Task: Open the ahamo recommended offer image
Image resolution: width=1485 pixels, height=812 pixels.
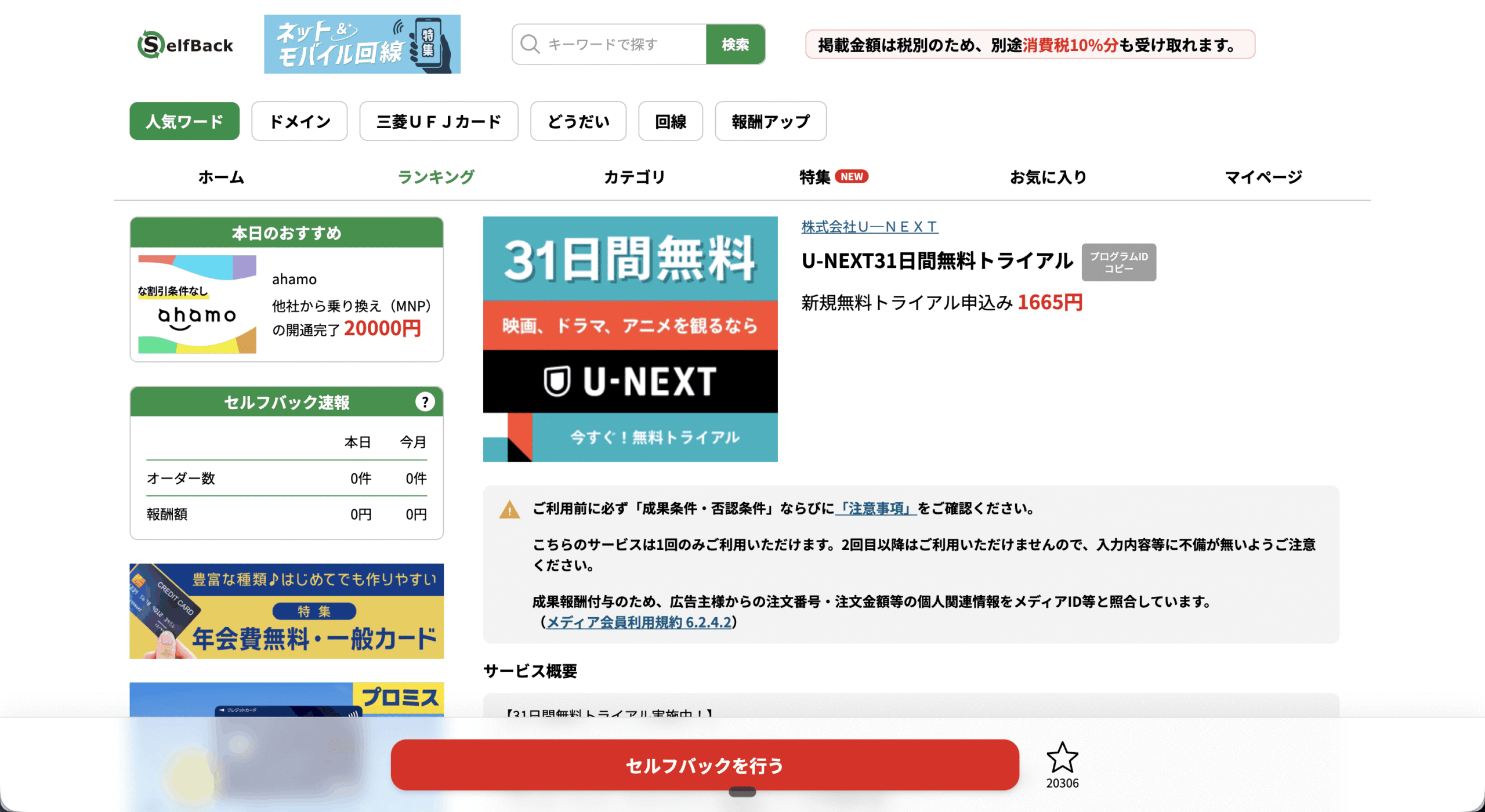Action: [x=197, y=304]
